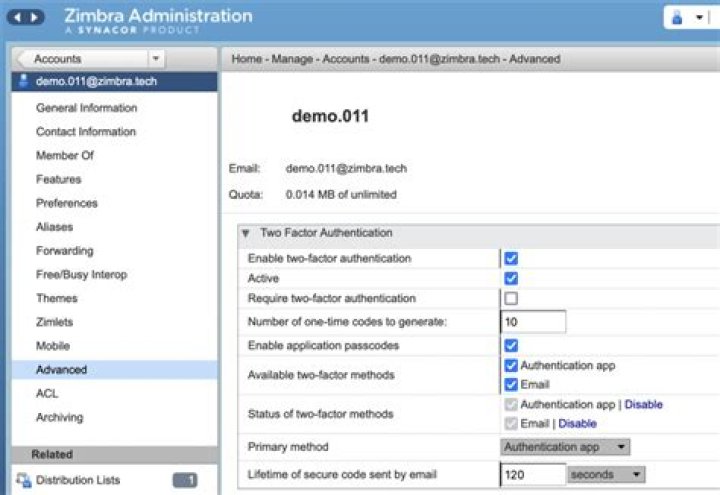Open General Information section
The width and height of the screenshot is (720, 495).
(x=86, y=108)
